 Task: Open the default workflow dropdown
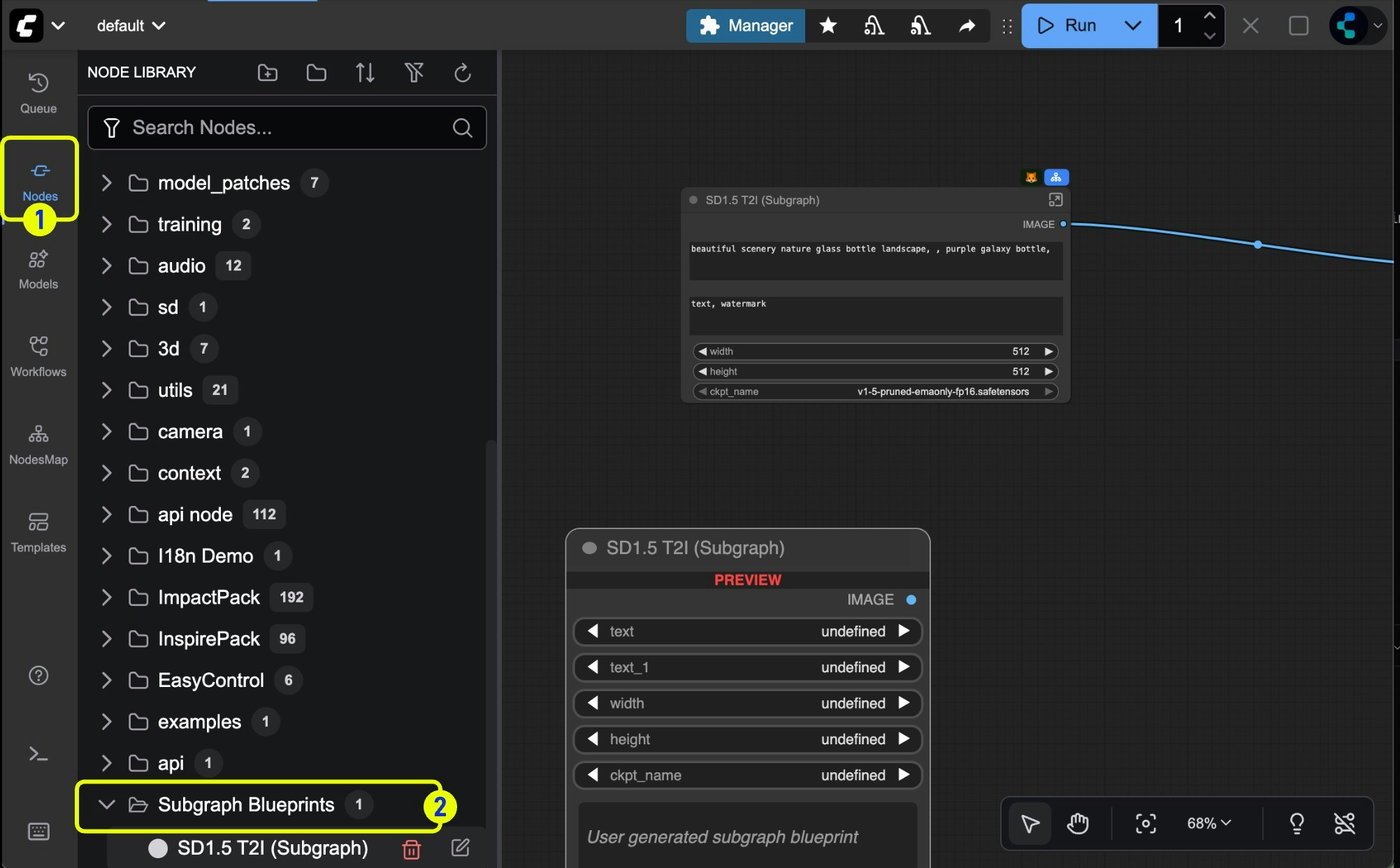pos(130,25)
